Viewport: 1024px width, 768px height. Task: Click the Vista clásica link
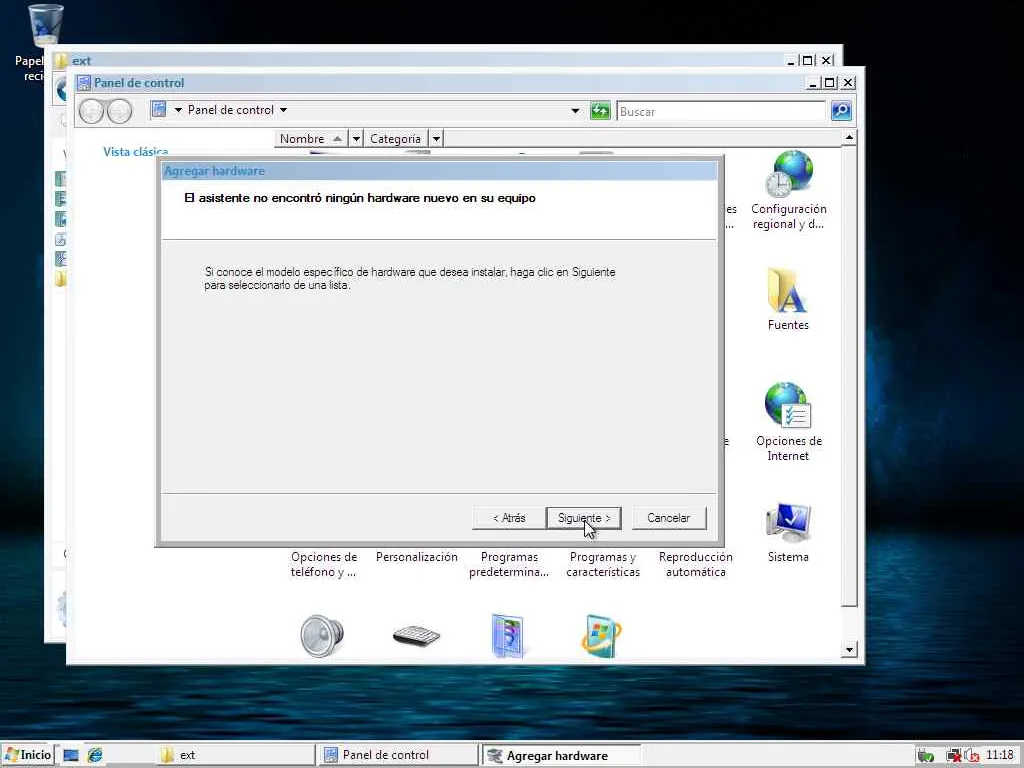135,152
